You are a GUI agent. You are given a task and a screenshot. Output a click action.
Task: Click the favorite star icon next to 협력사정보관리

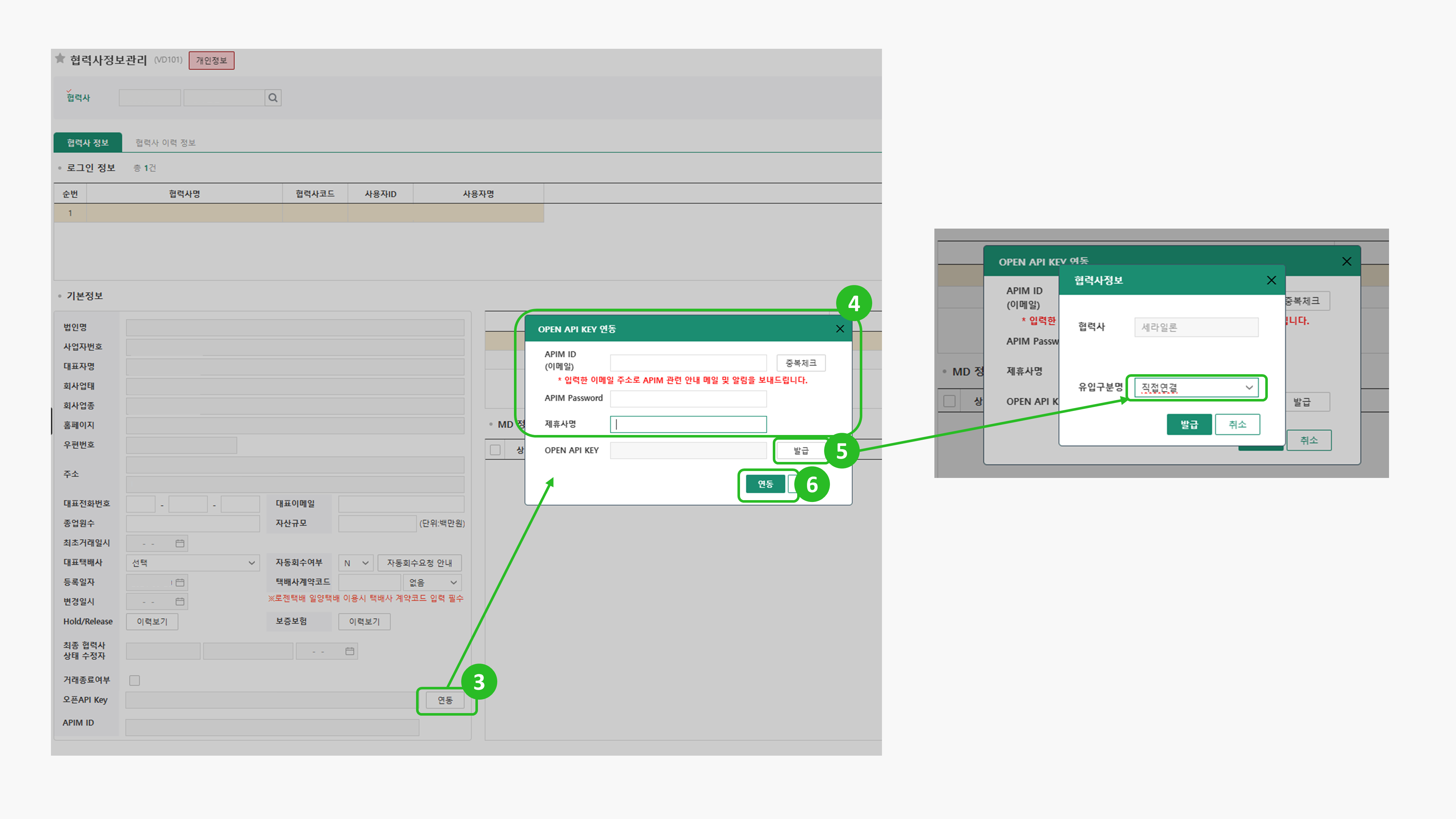(x=60, y=58)
